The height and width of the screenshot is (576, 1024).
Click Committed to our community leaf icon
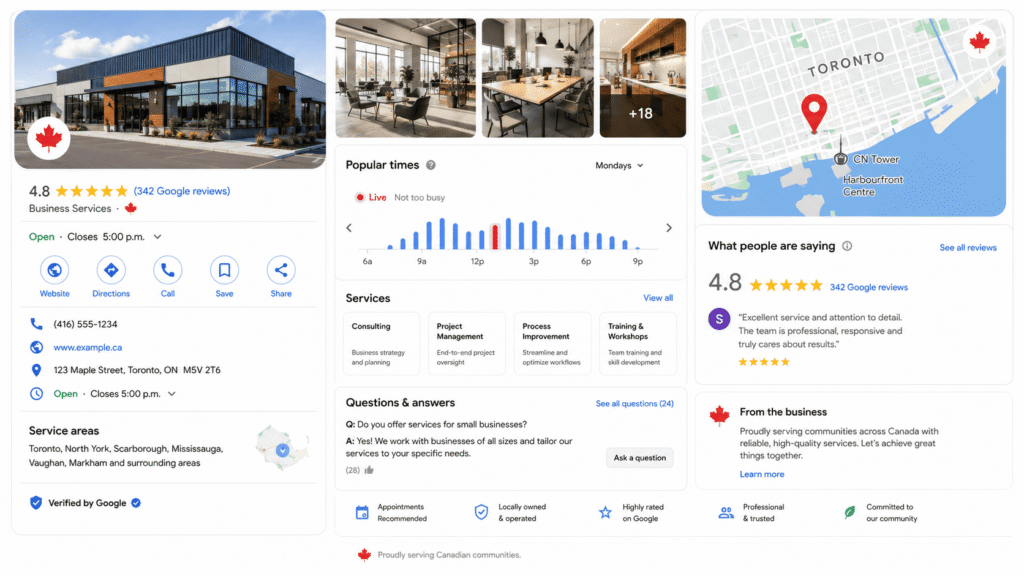pyautogui.click(x=850, y=513)
